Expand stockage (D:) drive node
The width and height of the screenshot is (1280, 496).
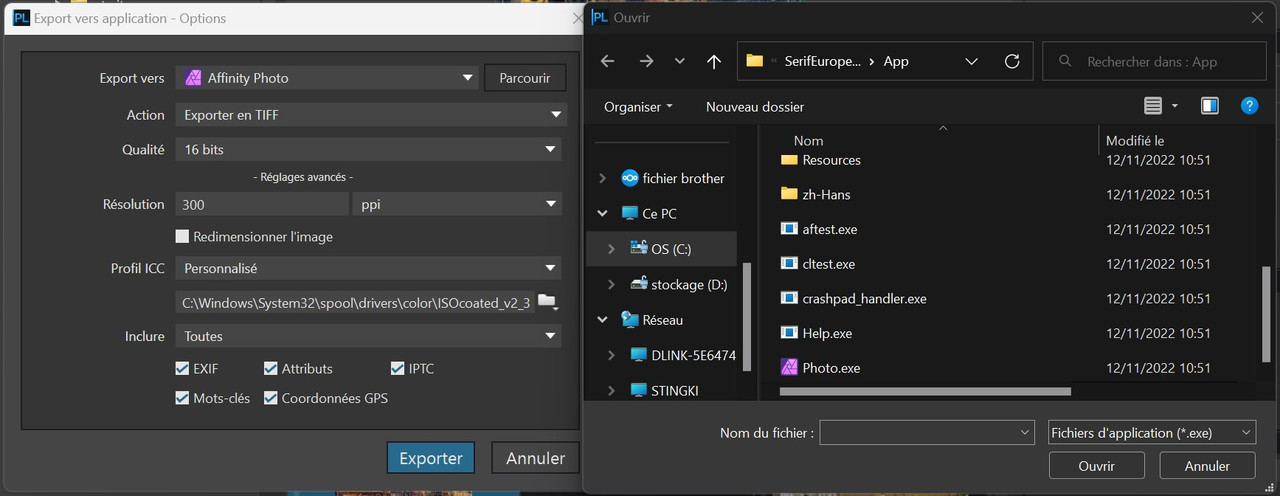coord(612,284)
